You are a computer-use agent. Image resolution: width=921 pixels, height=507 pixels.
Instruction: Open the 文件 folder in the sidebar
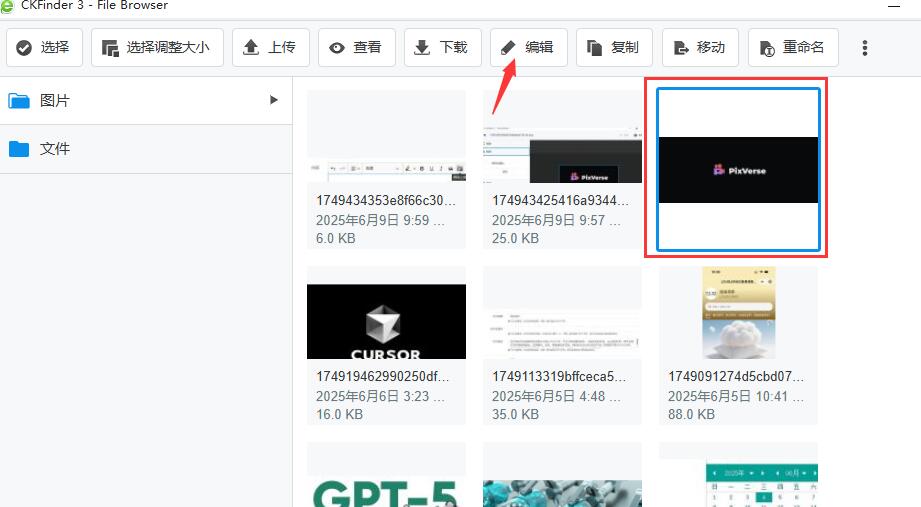pyautogui.click(x=55, y=149)
